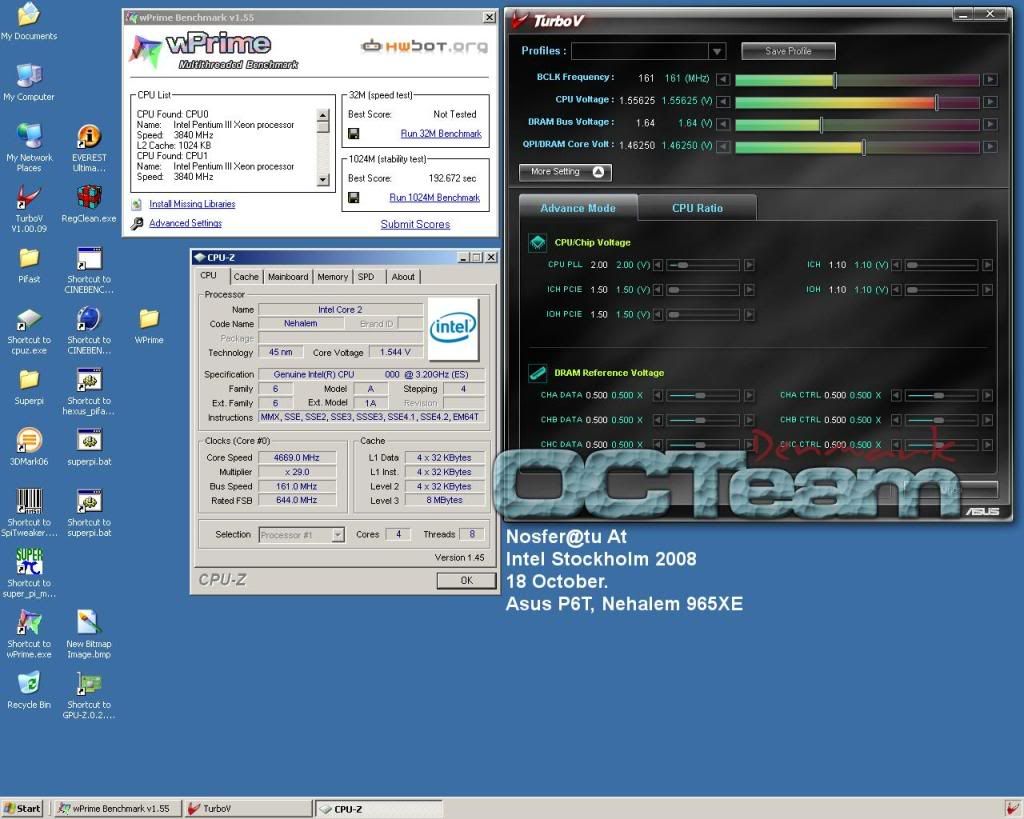Open the Profiles dropdown in TurboV
The image size is (1024, 819).
pos(716,51)
